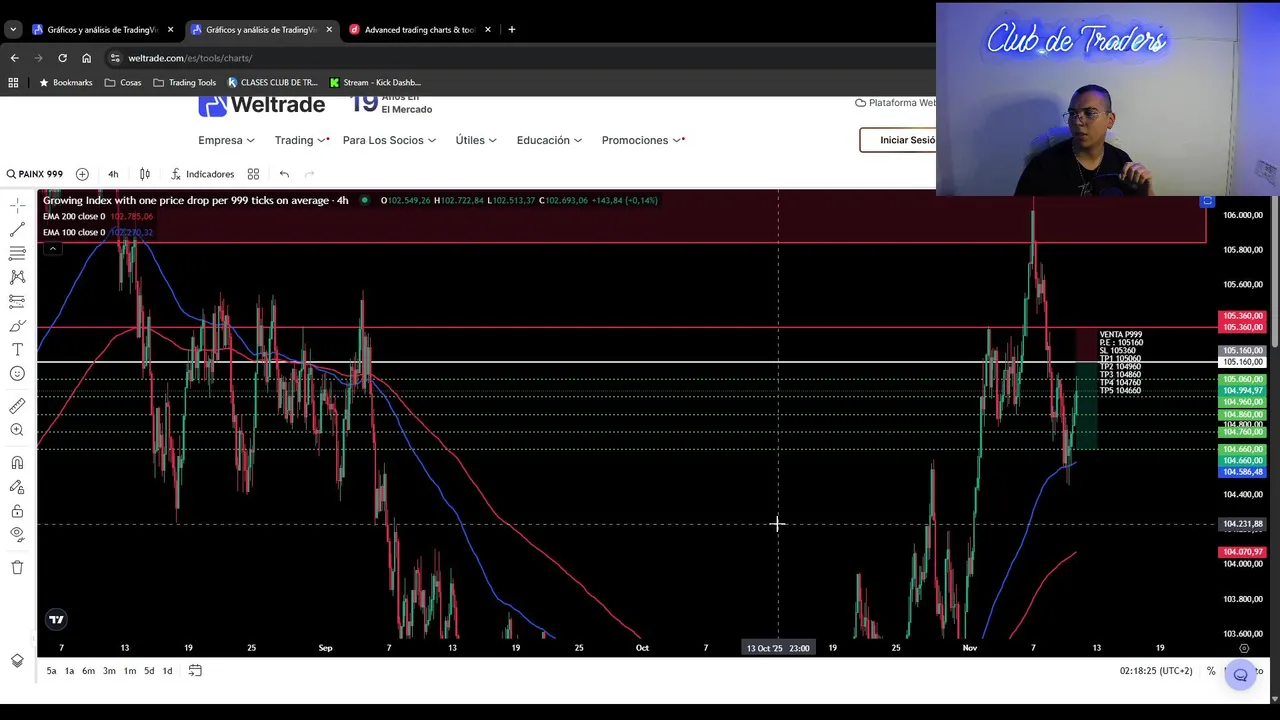Set date range to 1a
Image resolution: width=1280 pixels, height=720 pixels.
pos(70,671)
